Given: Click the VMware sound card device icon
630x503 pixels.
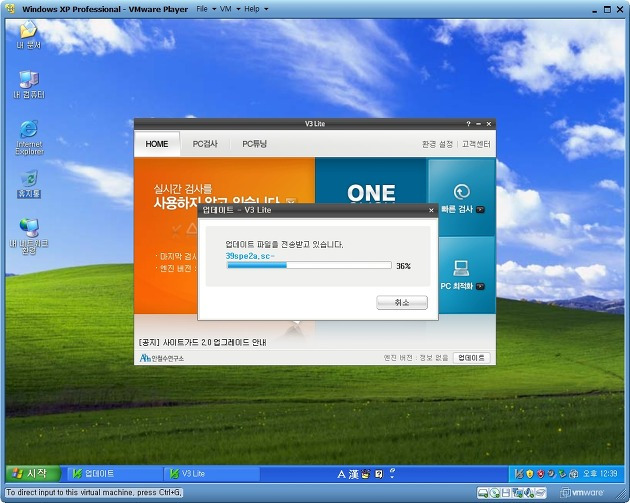Looking at the screenshot, I should pos(529,493).
